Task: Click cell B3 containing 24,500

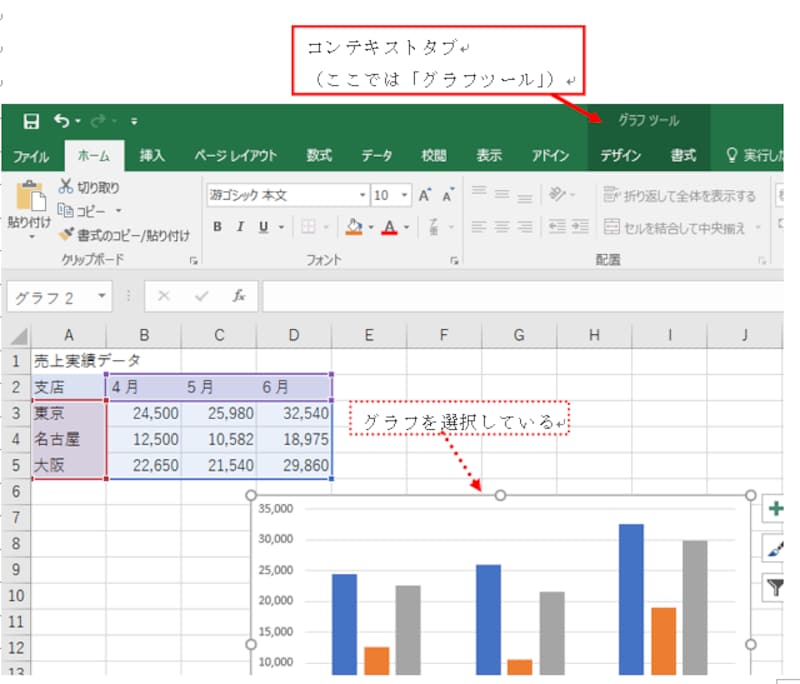Action: 145,413
